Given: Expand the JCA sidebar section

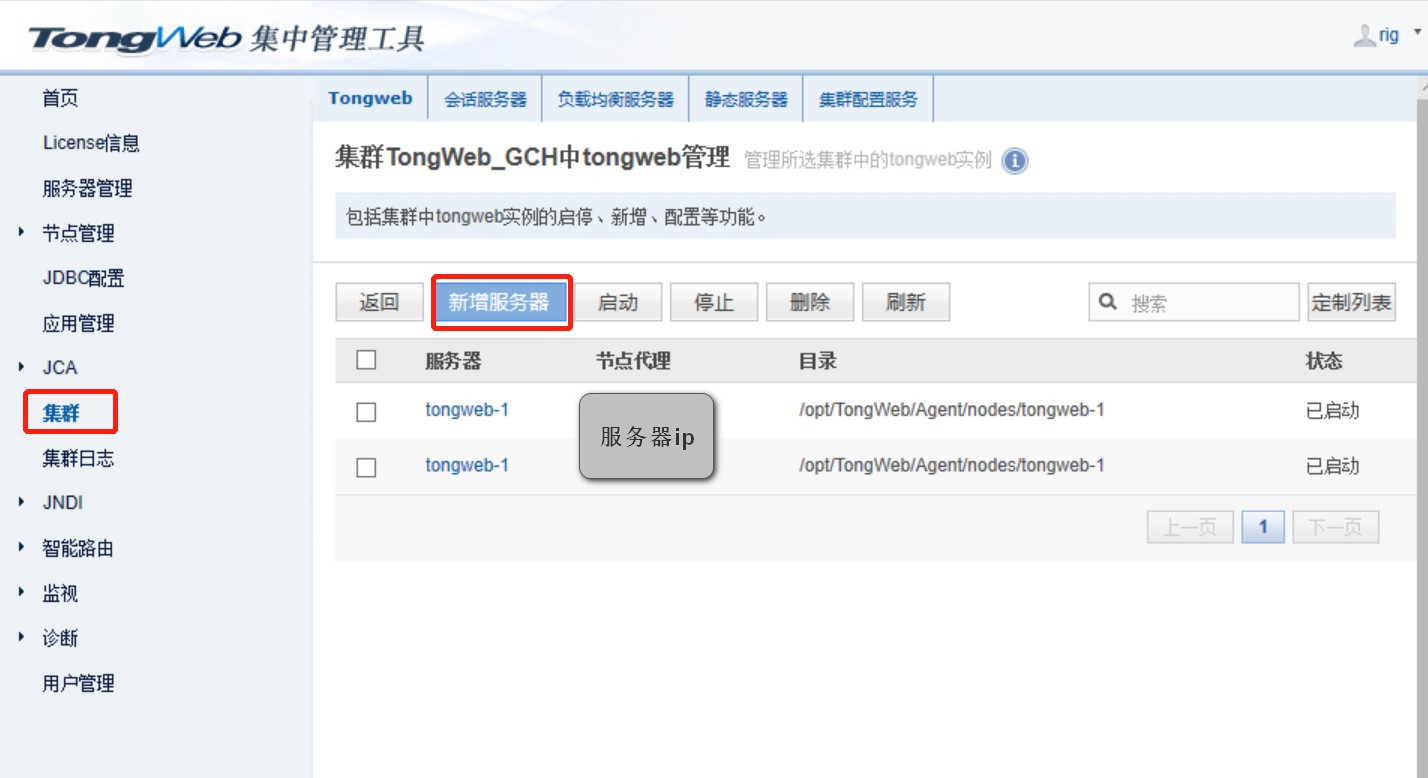Looking at the screenshot, I should click(x=22, y=367).
